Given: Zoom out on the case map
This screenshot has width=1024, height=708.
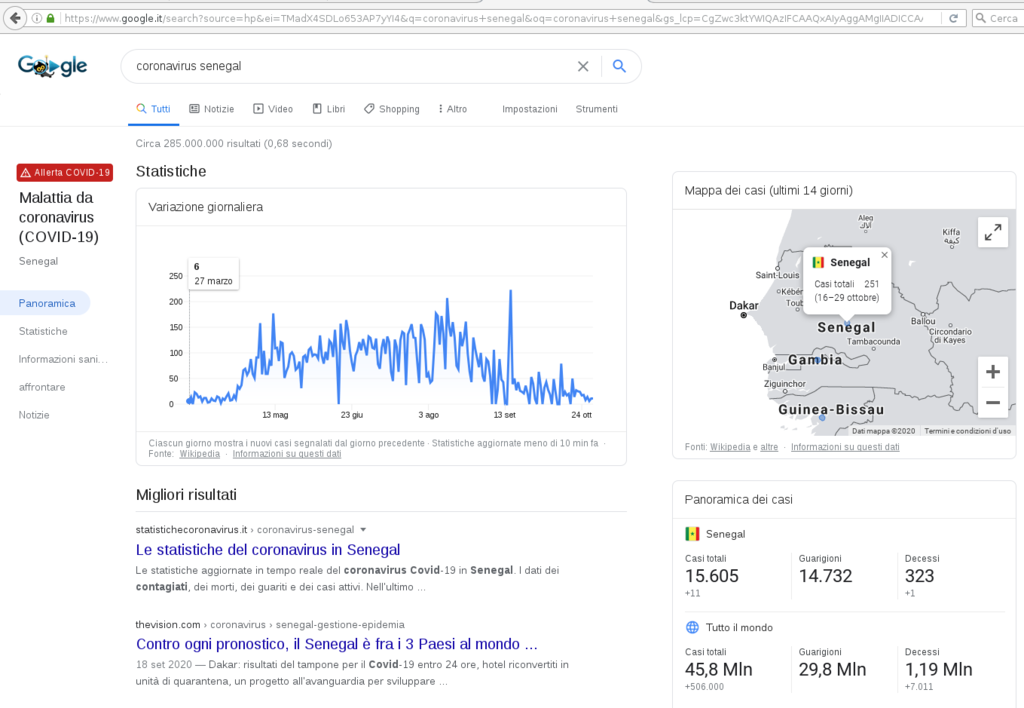Looking at the screenshot, I should (x=993, y=402).
